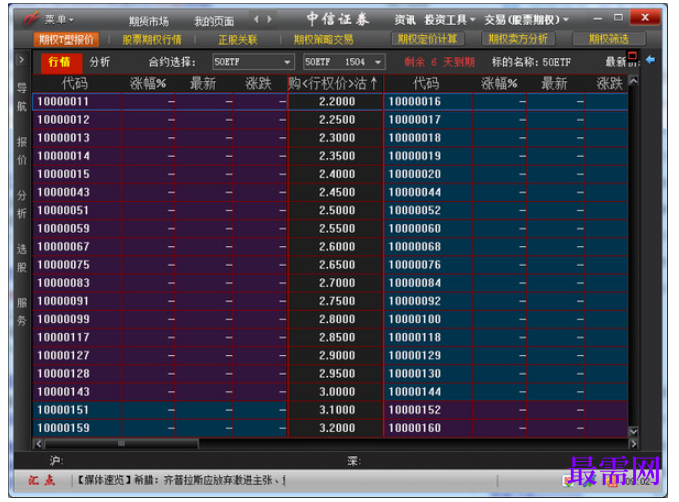Expand the left sidebar arrow button
Screen dimensions: 679x502
(21, 60)
